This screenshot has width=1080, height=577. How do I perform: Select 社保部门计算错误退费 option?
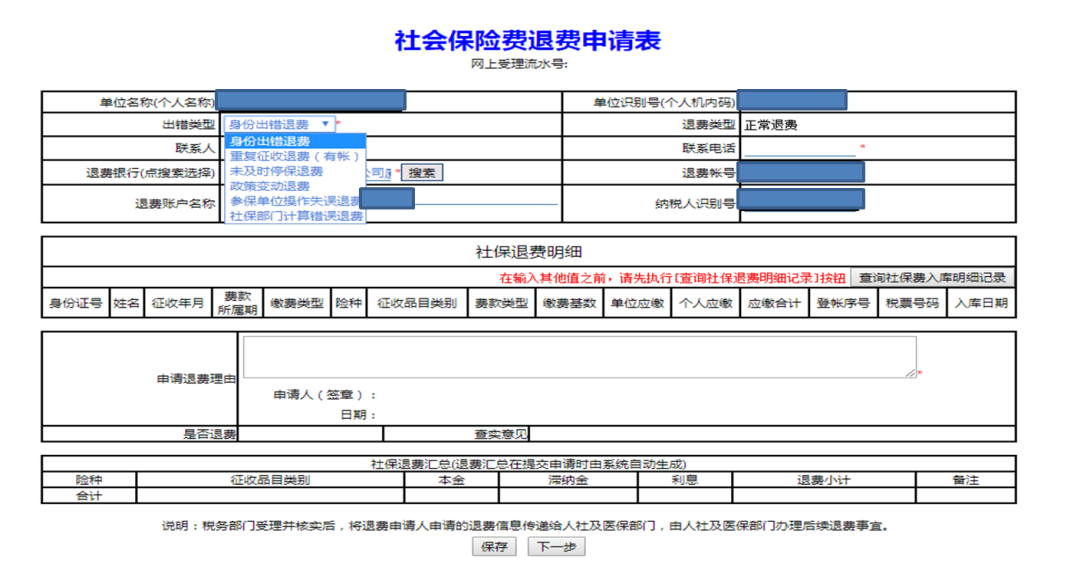(x=295, y=216)
